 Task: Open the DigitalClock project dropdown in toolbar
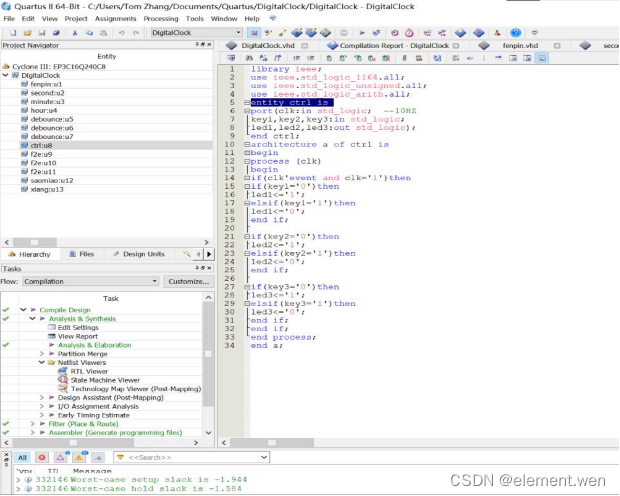[x=197, y=33]
